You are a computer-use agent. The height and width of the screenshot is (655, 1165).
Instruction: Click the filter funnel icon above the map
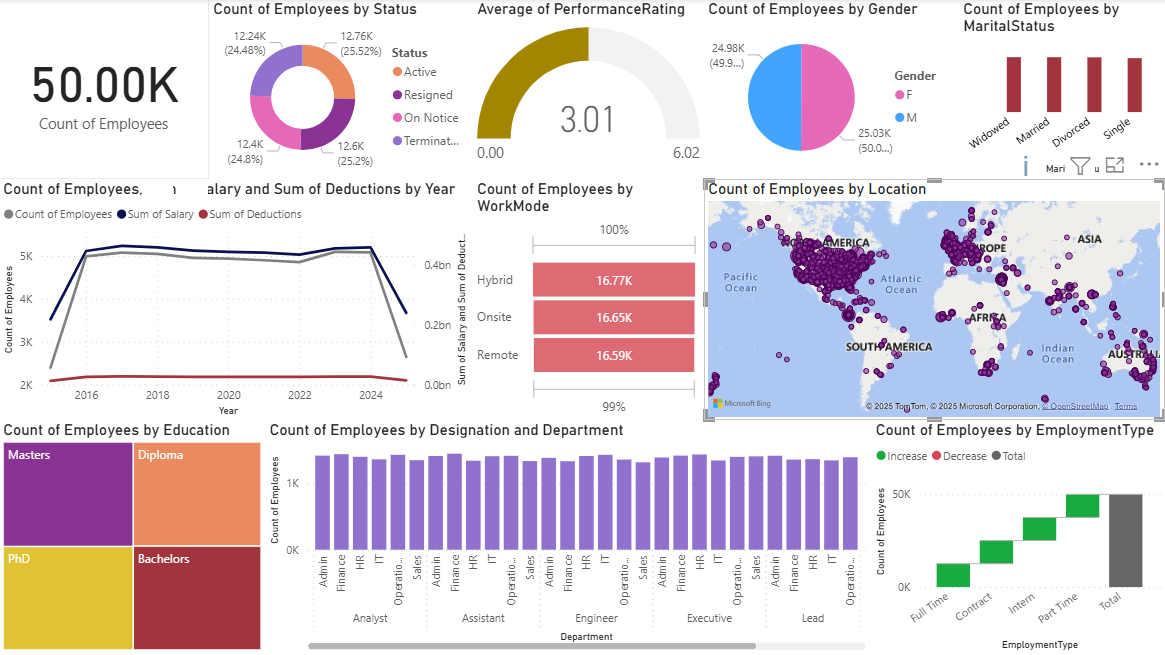click(x=1080, y=166)
